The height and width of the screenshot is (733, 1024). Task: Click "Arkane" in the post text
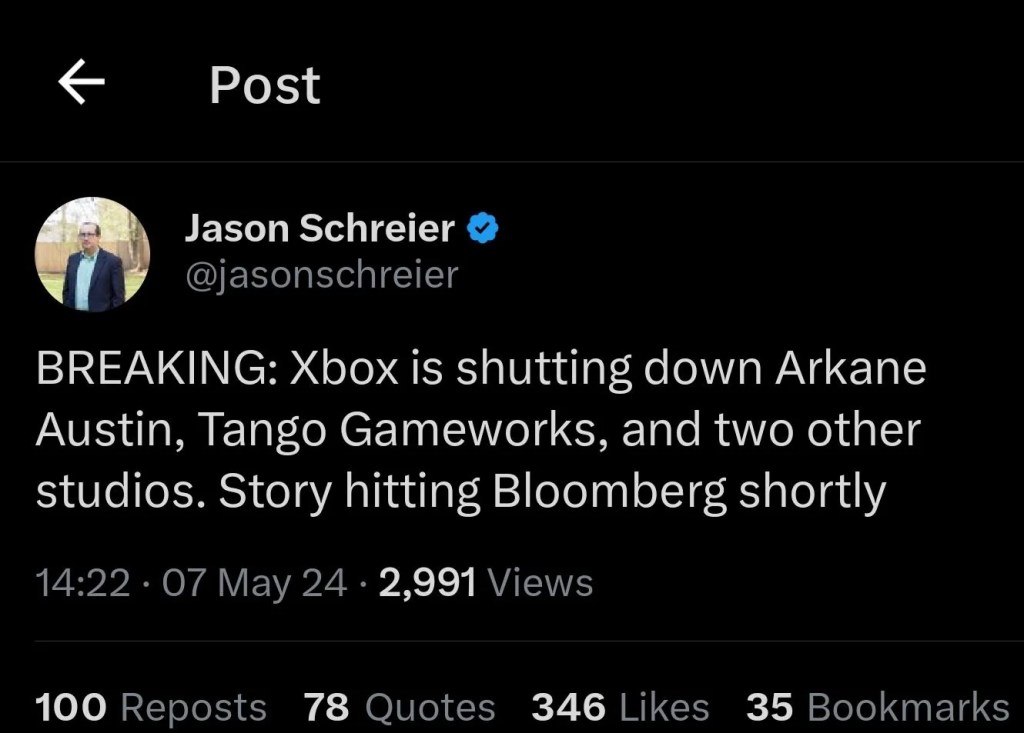851,369
